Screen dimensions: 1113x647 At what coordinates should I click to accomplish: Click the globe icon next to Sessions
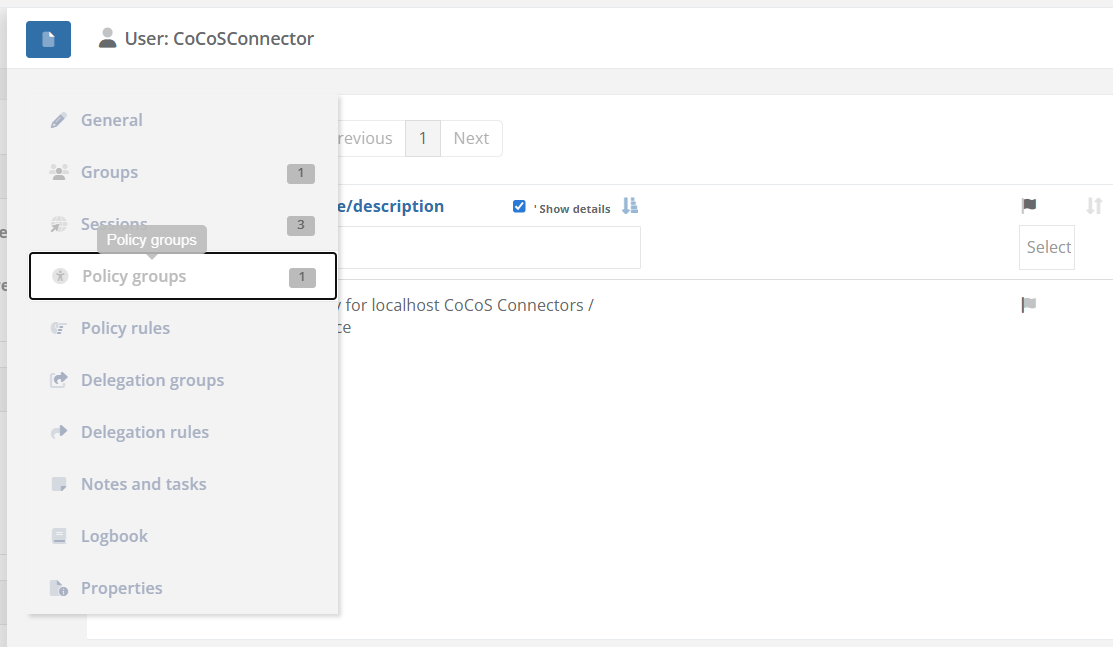pyautogui.click(x=59, y=224)
